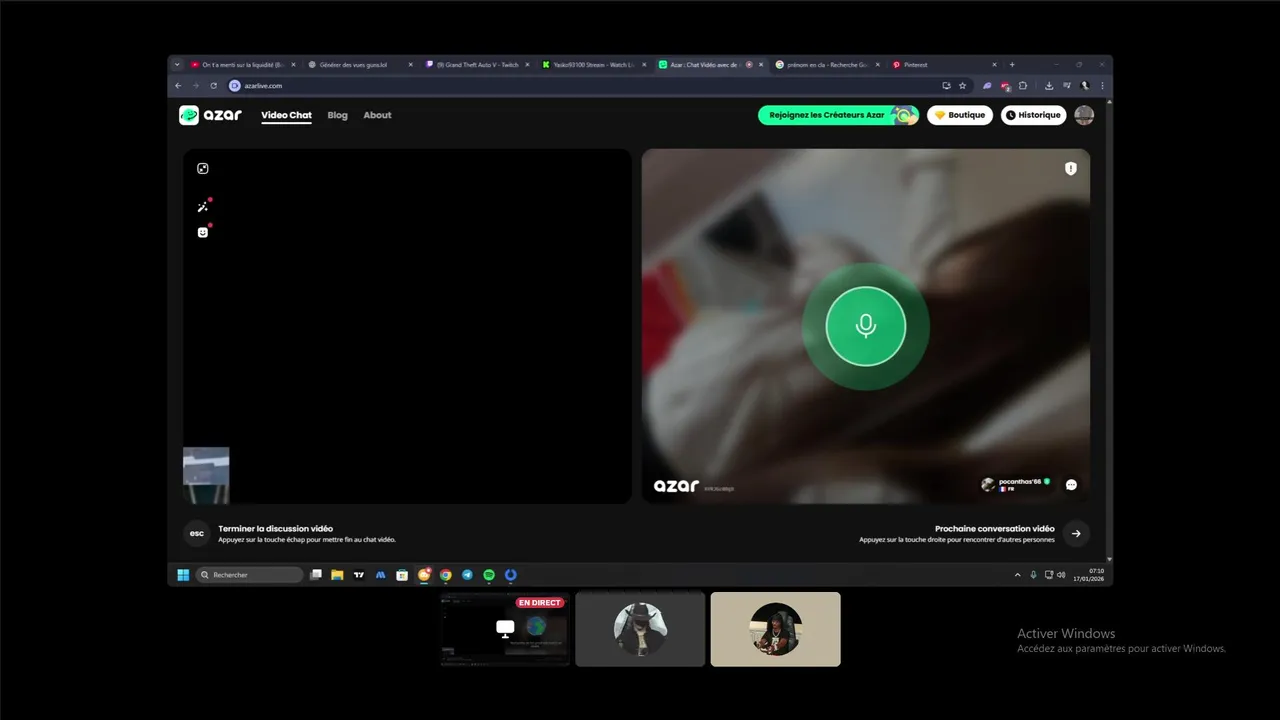The height and width of the screenshot is (720, 1280).
Task: Select the cowboy hat avatar participant tile
Action: 640,629
